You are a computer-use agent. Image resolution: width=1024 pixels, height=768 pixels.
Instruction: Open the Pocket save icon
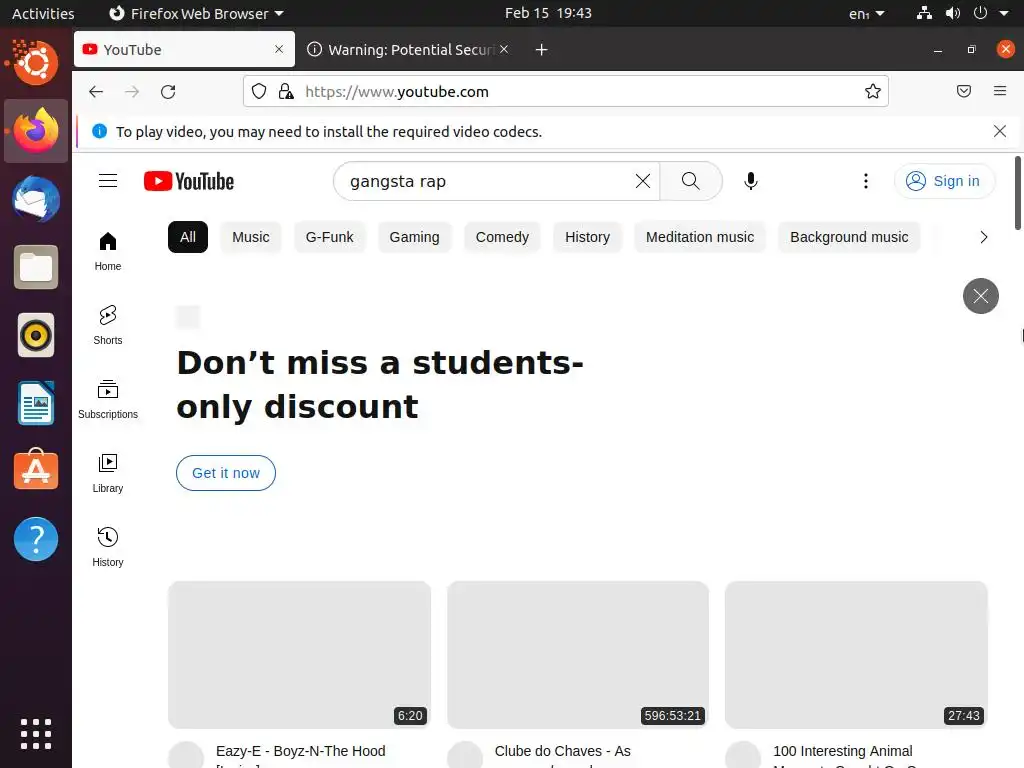tap(963, 91)
